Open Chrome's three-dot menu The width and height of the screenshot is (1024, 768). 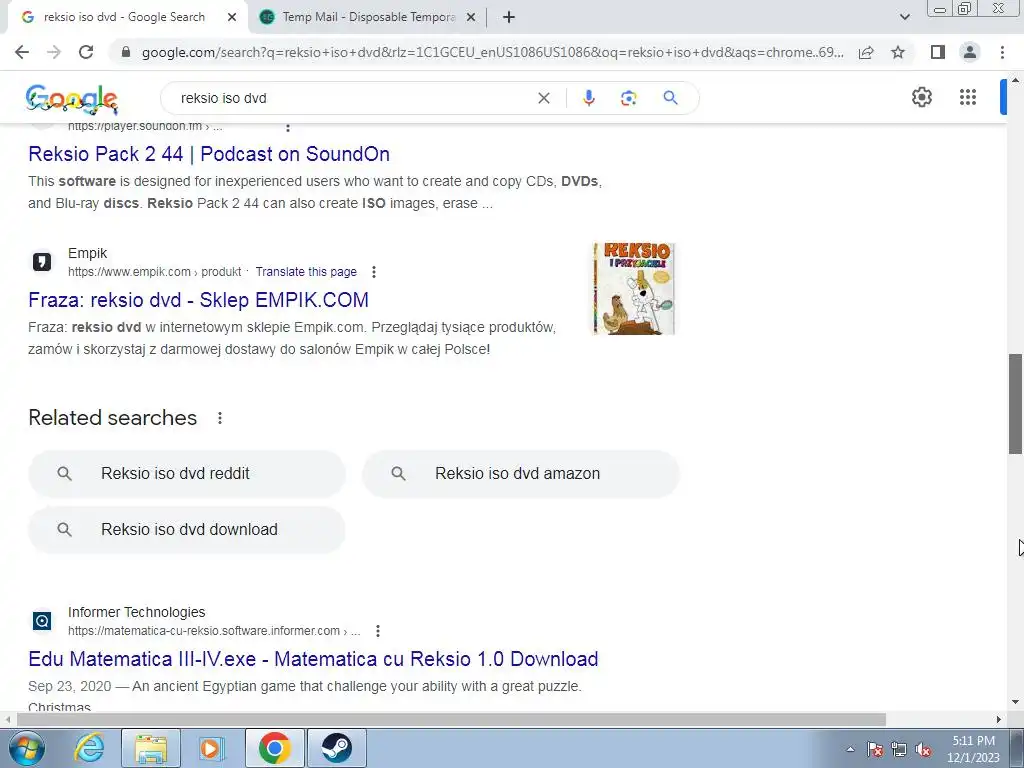1002,52
